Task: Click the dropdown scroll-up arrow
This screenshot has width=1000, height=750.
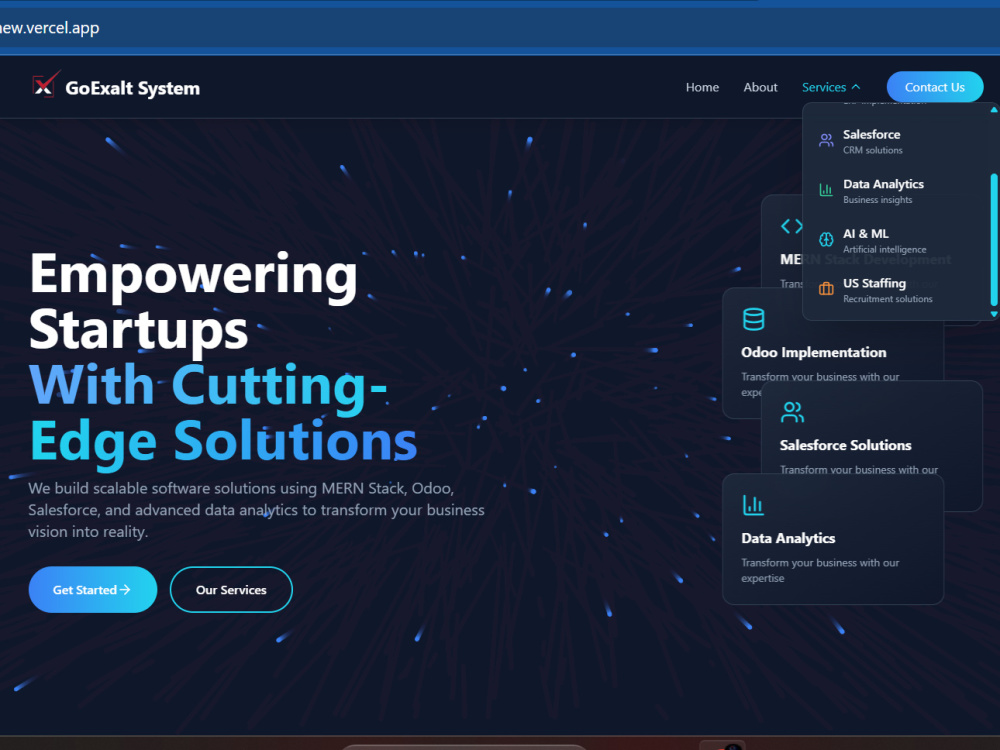Action: coord(994,110)
